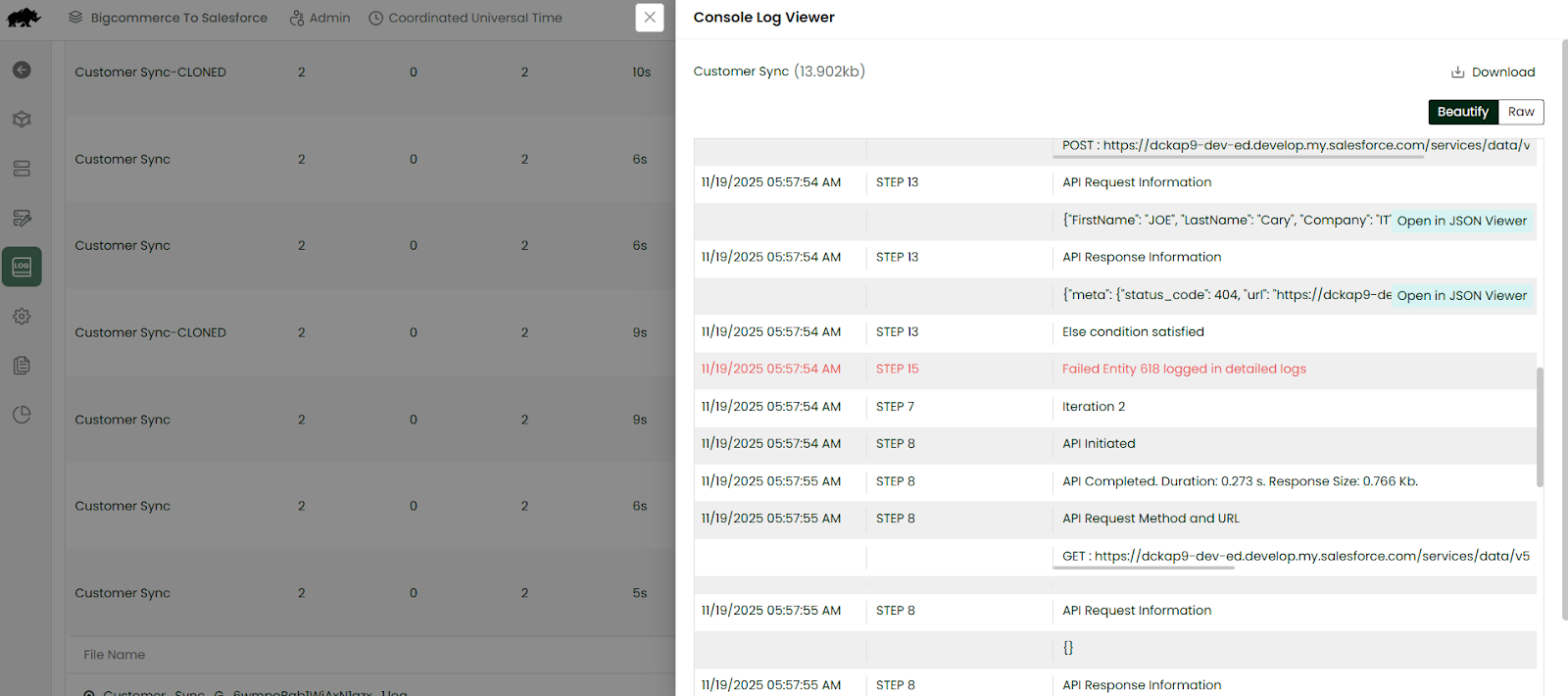Open API request FirstName JSON in JSON Viewer

tap(1461, 221)
